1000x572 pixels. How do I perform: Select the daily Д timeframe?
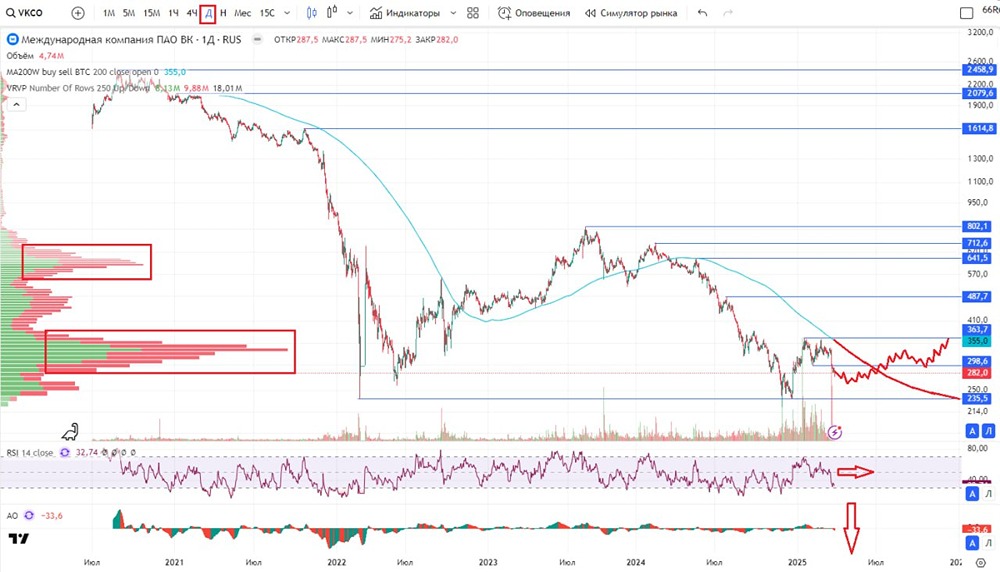coord(208,13)
